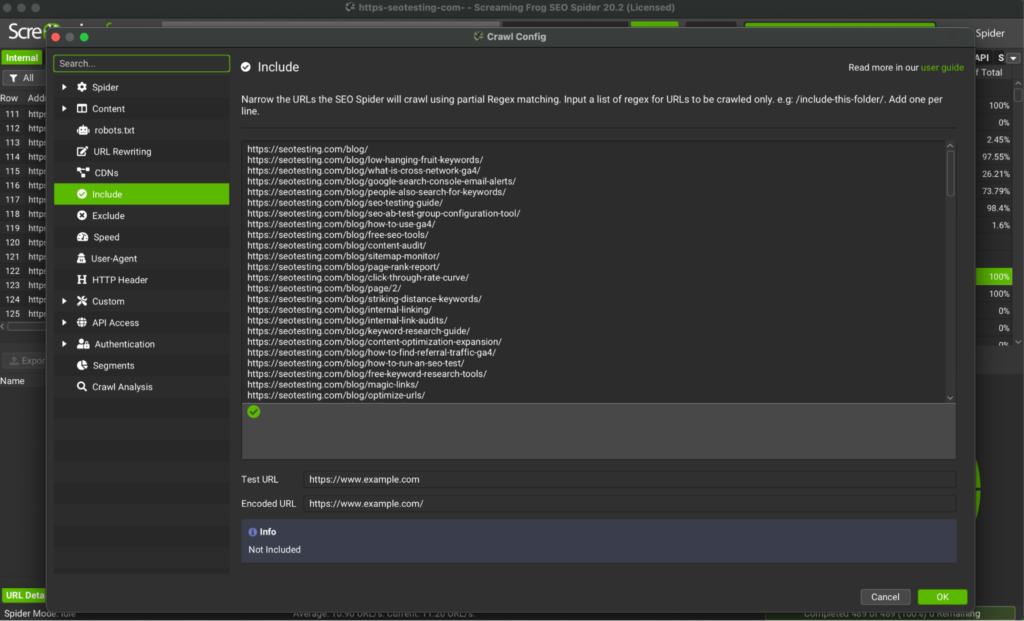1024x621 pixels.
Task: Select the CDNs icon in sidebar
Action: 83,173
